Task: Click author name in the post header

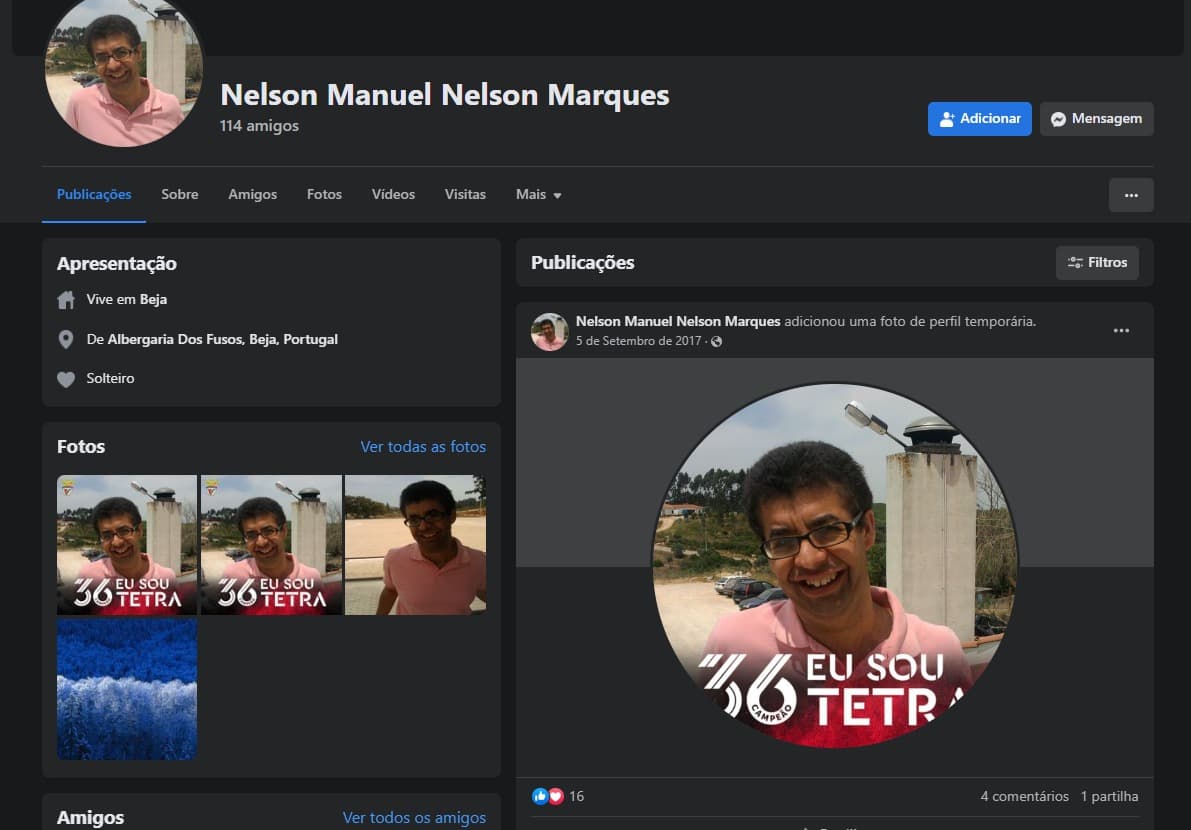Action: 678,321
